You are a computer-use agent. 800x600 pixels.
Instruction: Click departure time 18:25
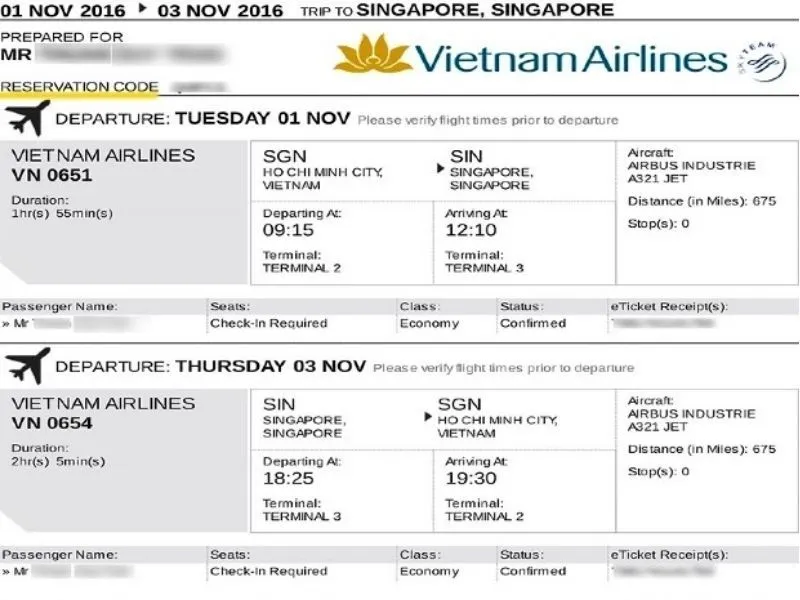[x=288, y=479]
